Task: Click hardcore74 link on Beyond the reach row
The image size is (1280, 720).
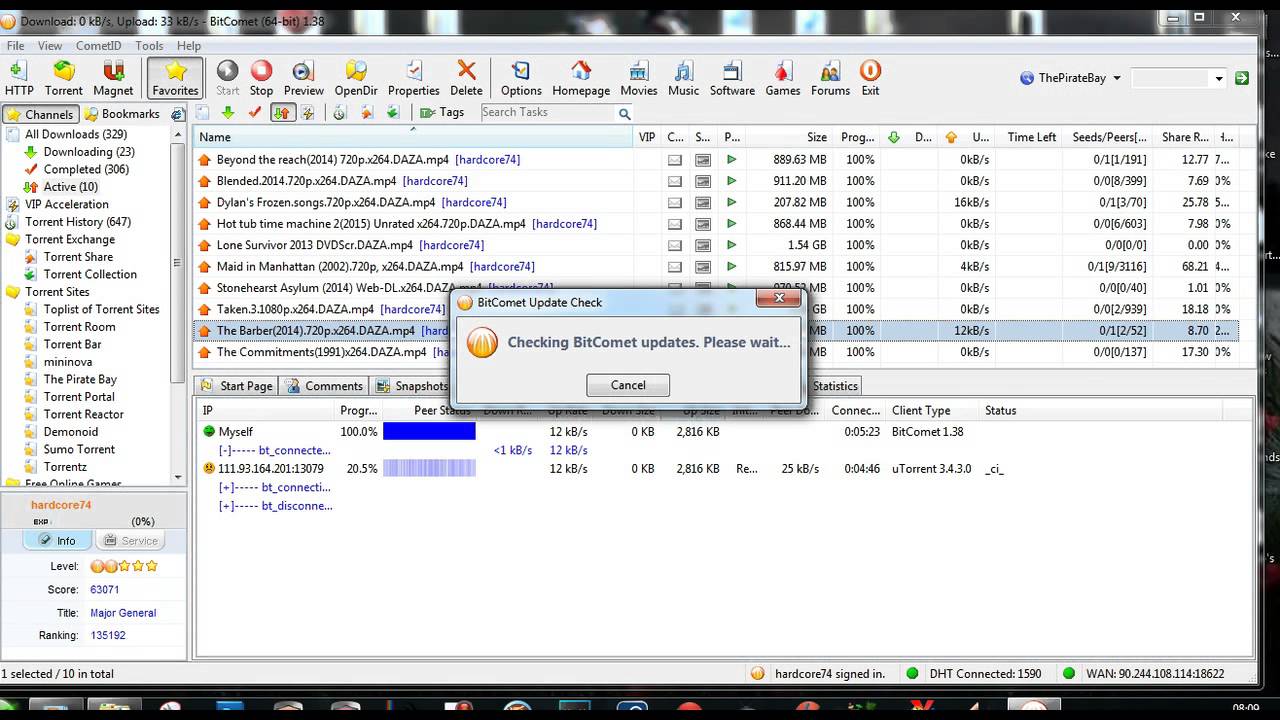Action: coord(487,160)
